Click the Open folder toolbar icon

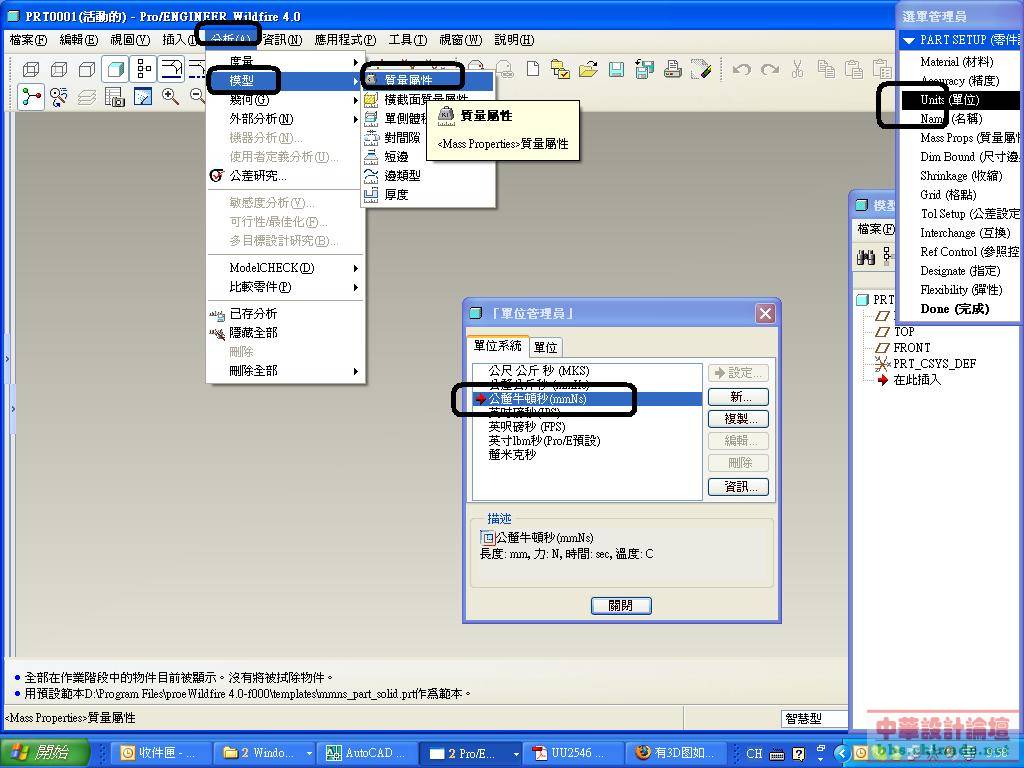point(588,69)
